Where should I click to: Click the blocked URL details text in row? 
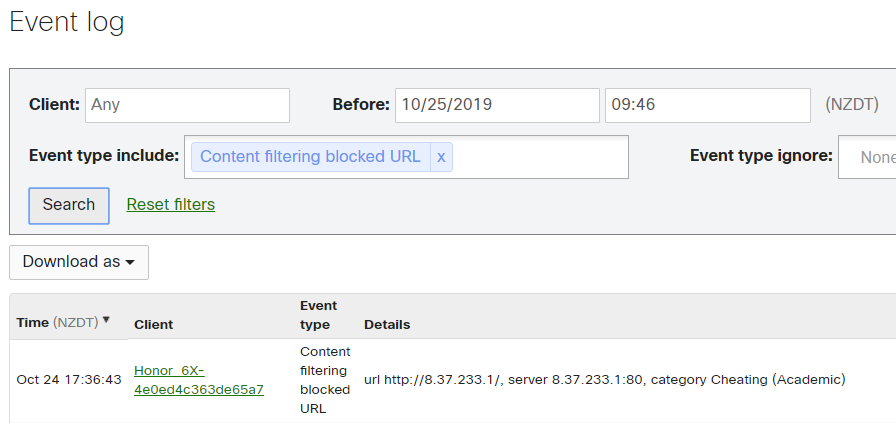coord(604,380)
